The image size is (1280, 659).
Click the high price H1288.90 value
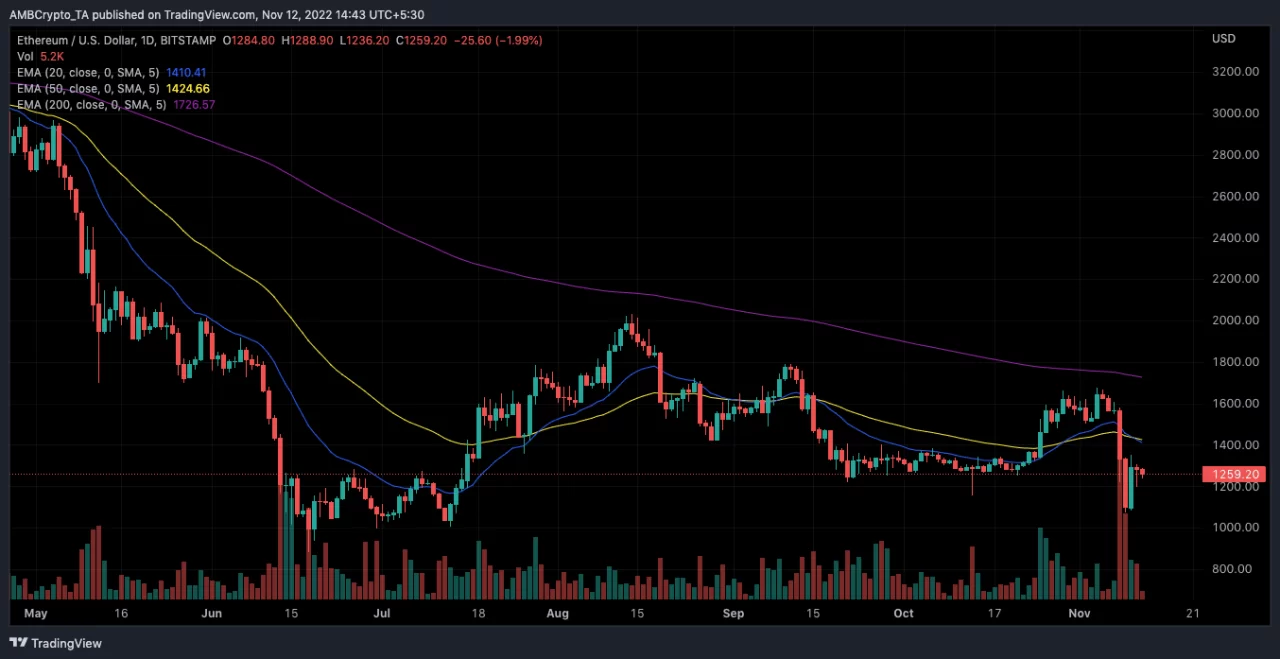point(309,39)
